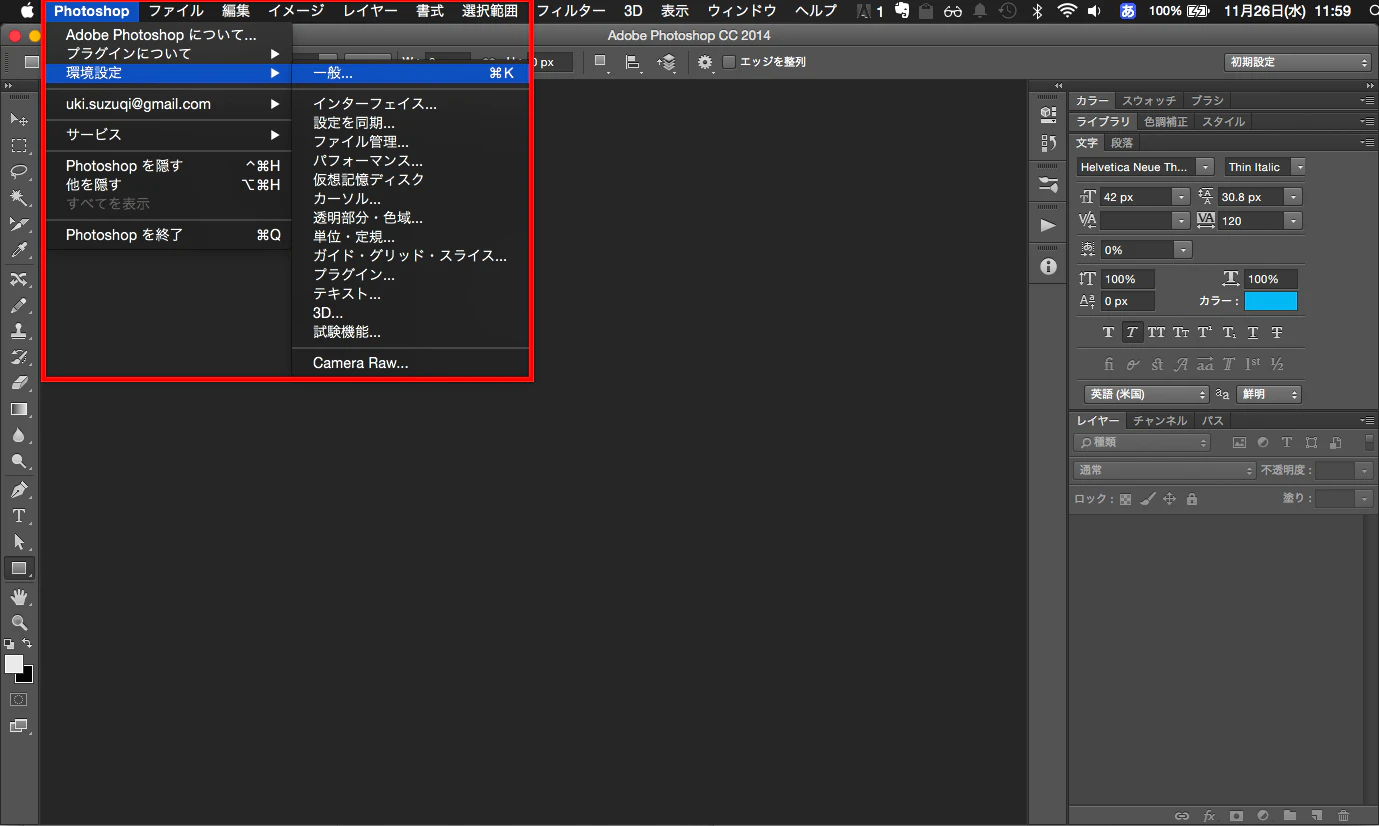Choose 一般... in preferences submenu

[x=410, y=73]
